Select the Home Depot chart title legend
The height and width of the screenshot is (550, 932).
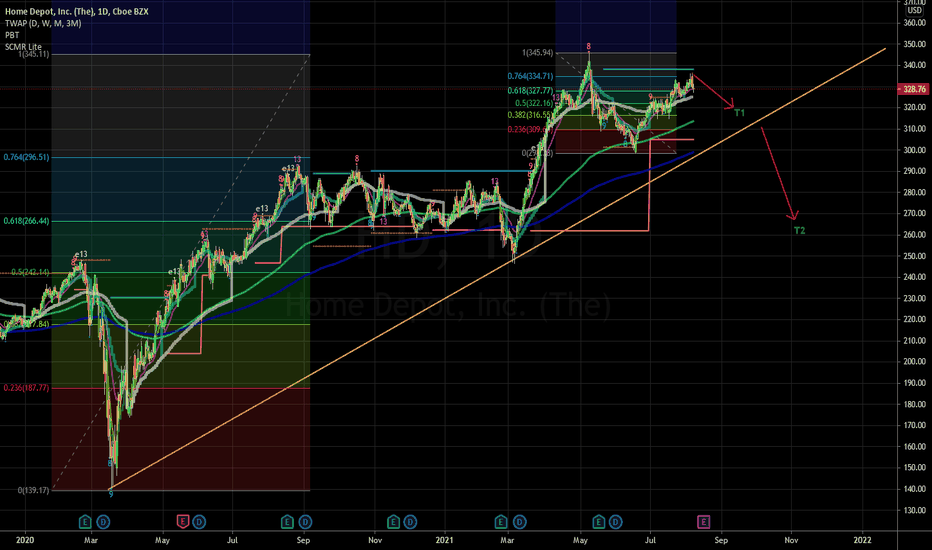tap(77, 11)
